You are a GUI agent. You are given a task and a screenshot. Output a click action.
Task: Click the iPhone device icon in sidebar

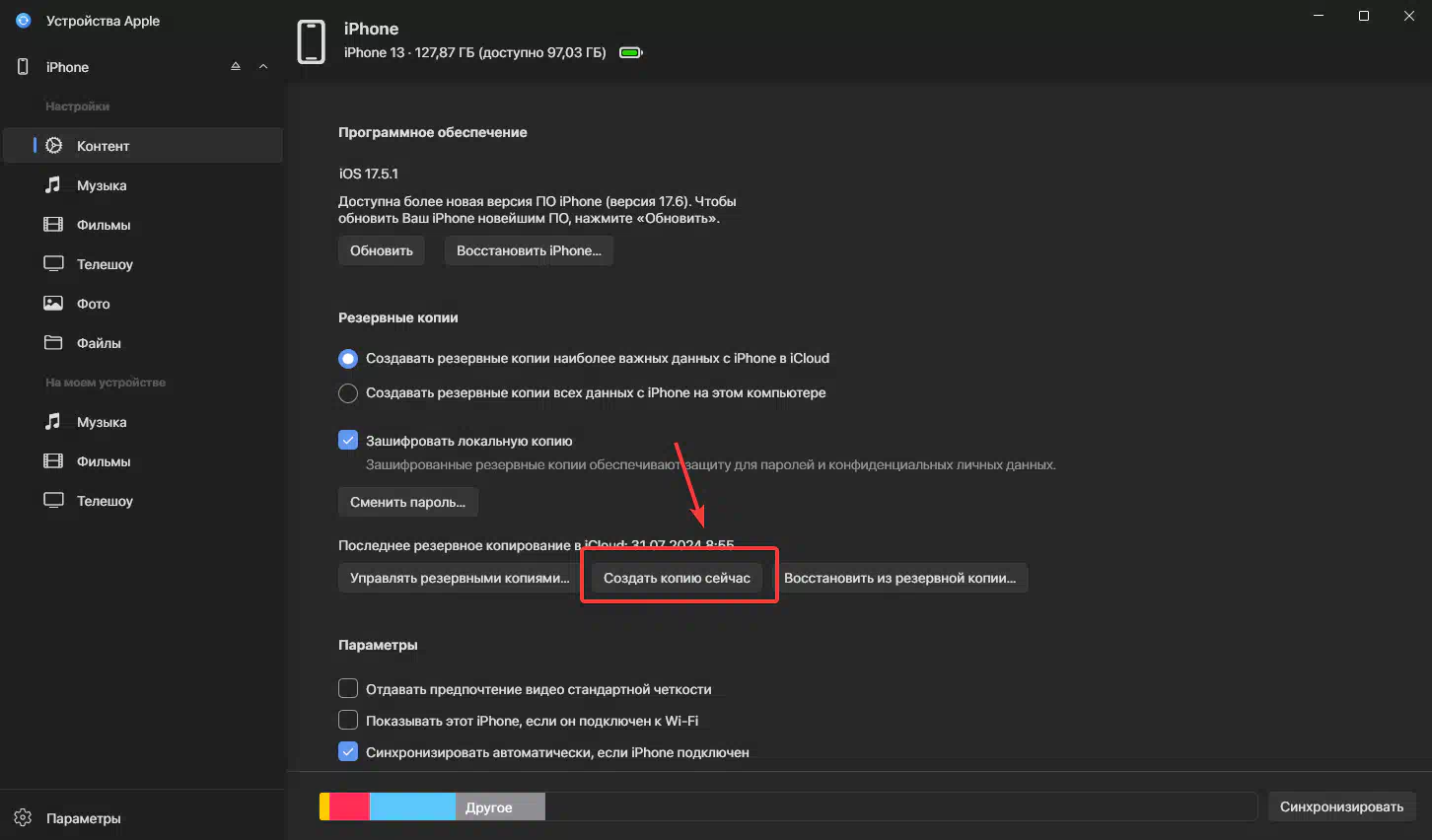pyautogui.click(x=24, y=66)
